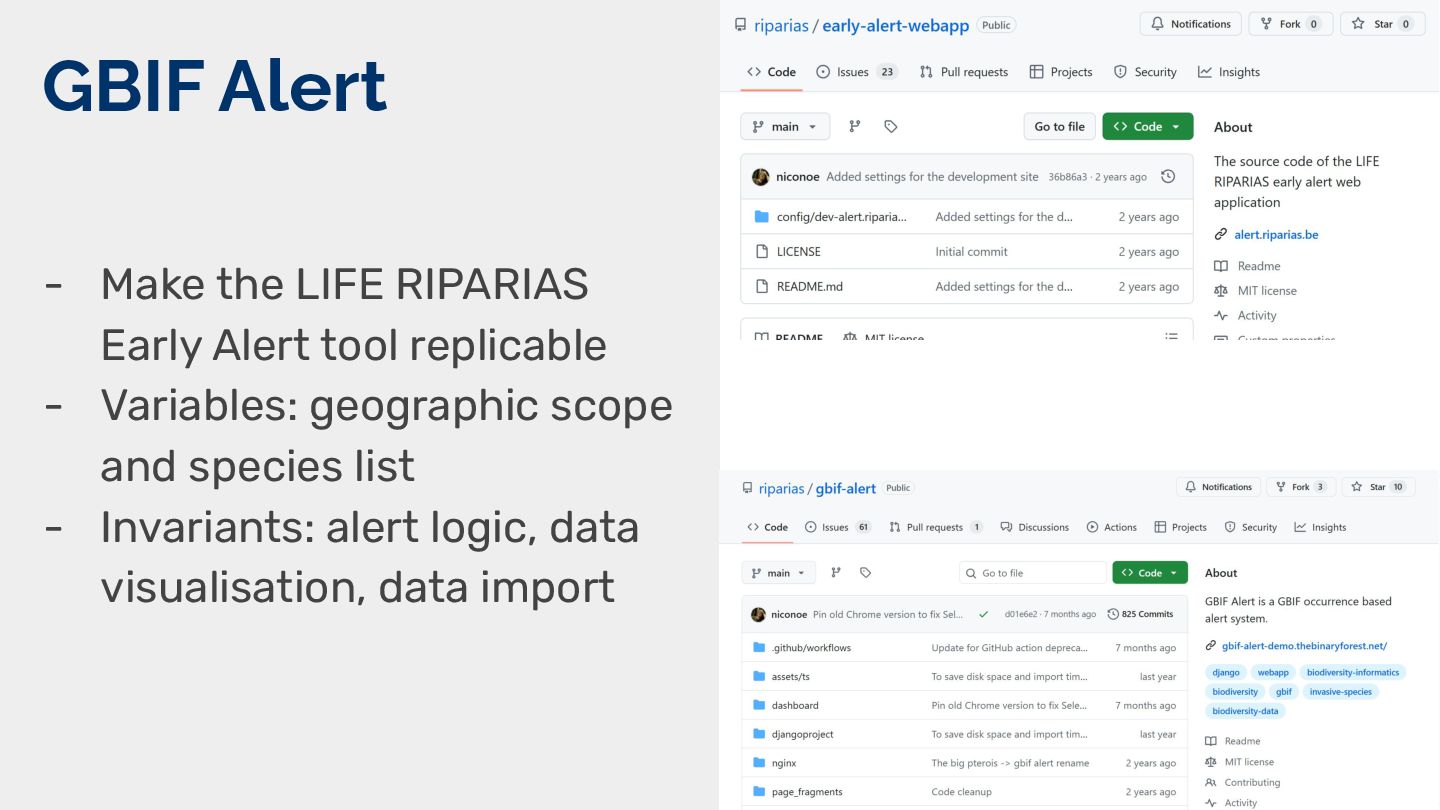Open green Code dropdown in early-alert-webapp

pyautogui.click(x=1148, y=126)
